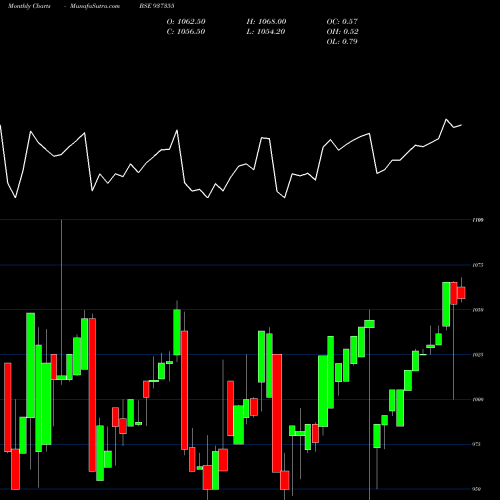Select the low value "L: 1054.20"
The image size is (500, 500).
coord(266,32)
